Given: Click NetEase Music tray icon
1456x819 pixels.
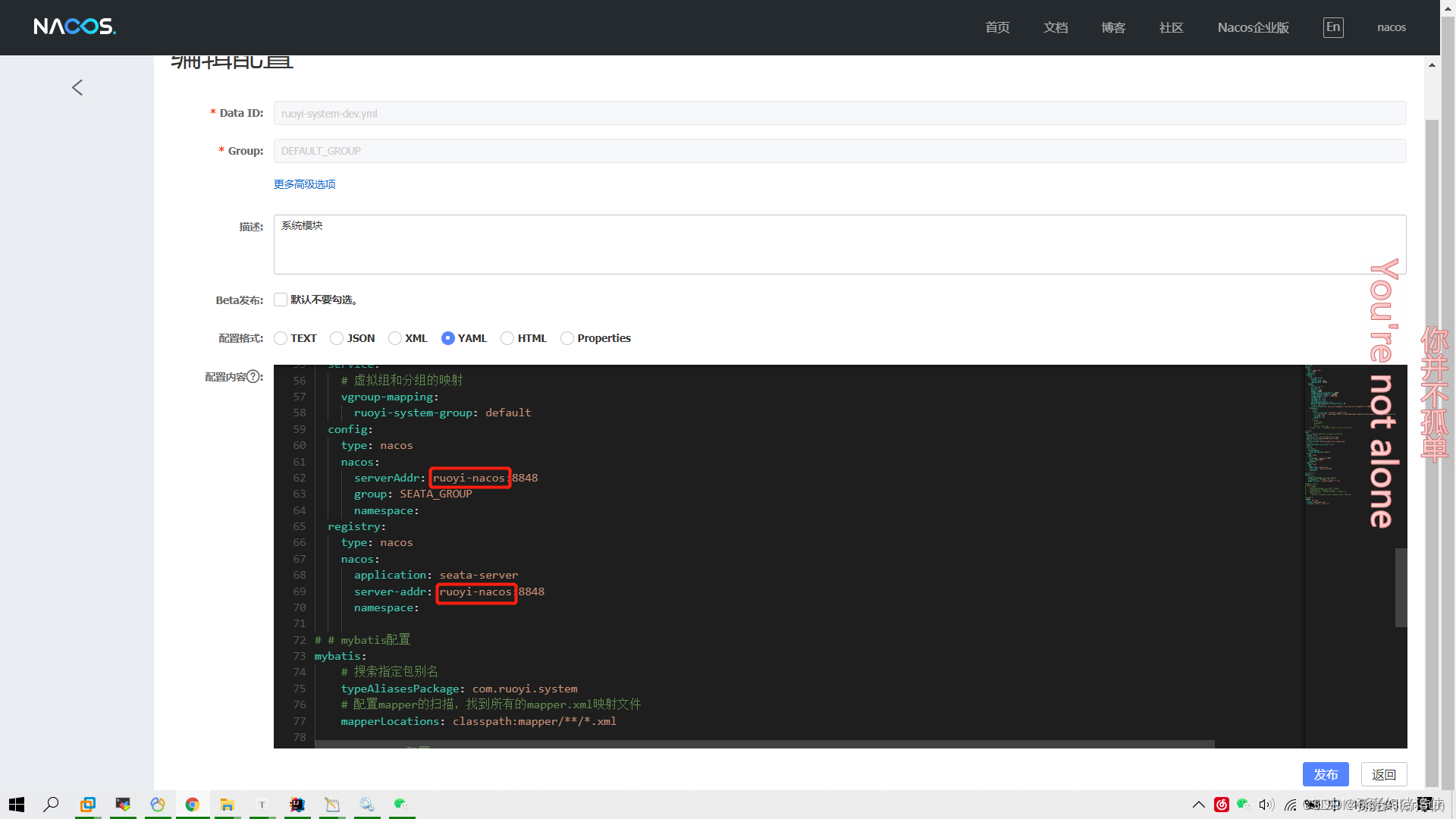Looking at the screenshot, I should pos(1221,805).
